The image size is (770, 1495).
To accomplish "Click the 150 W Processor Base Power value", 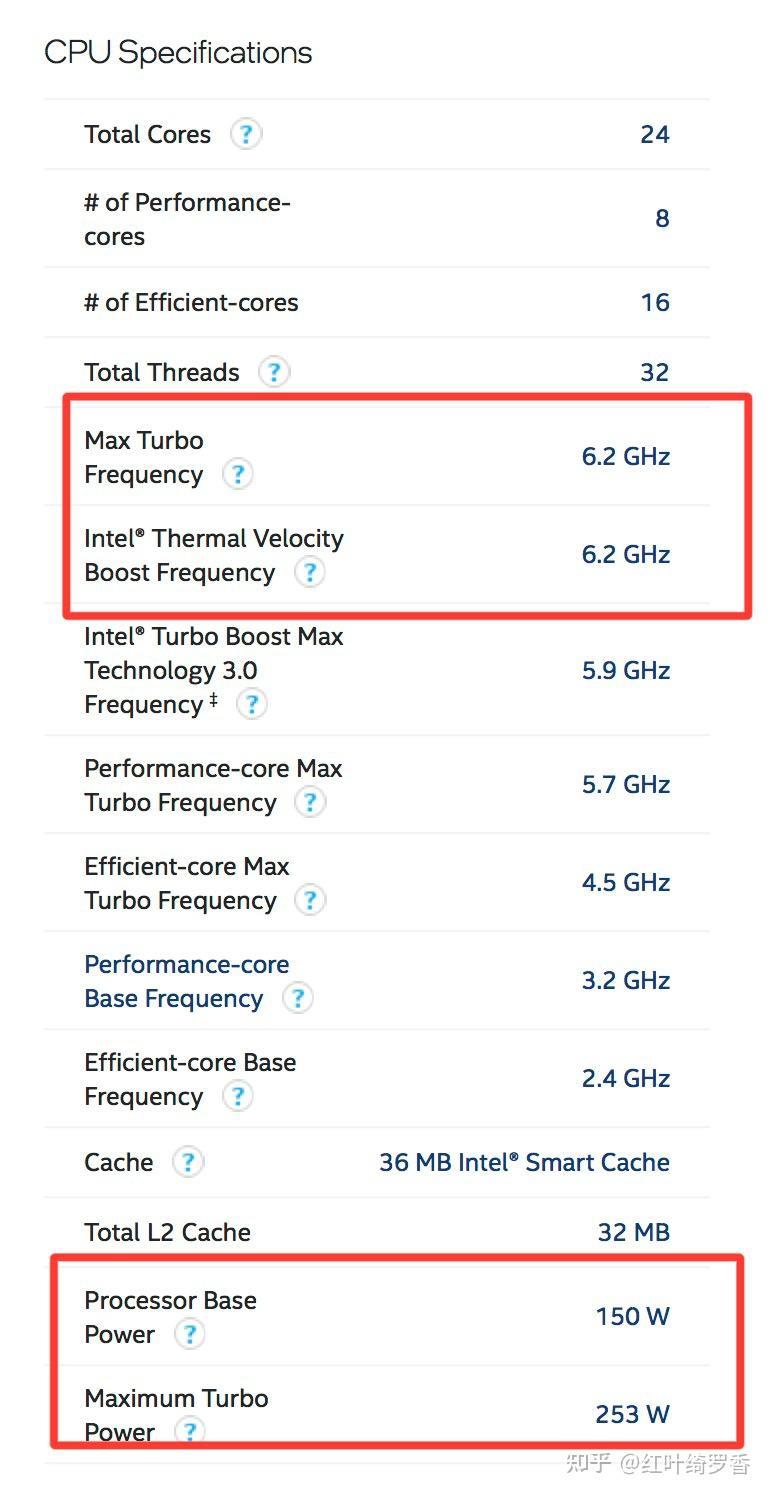I will pyautogui.click(x=632, y=1316).
